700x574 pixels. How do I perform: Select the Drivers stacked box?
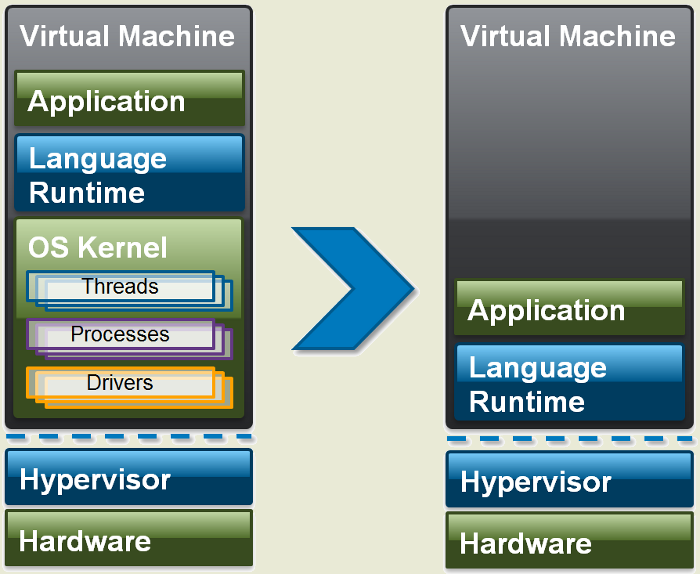129,387
